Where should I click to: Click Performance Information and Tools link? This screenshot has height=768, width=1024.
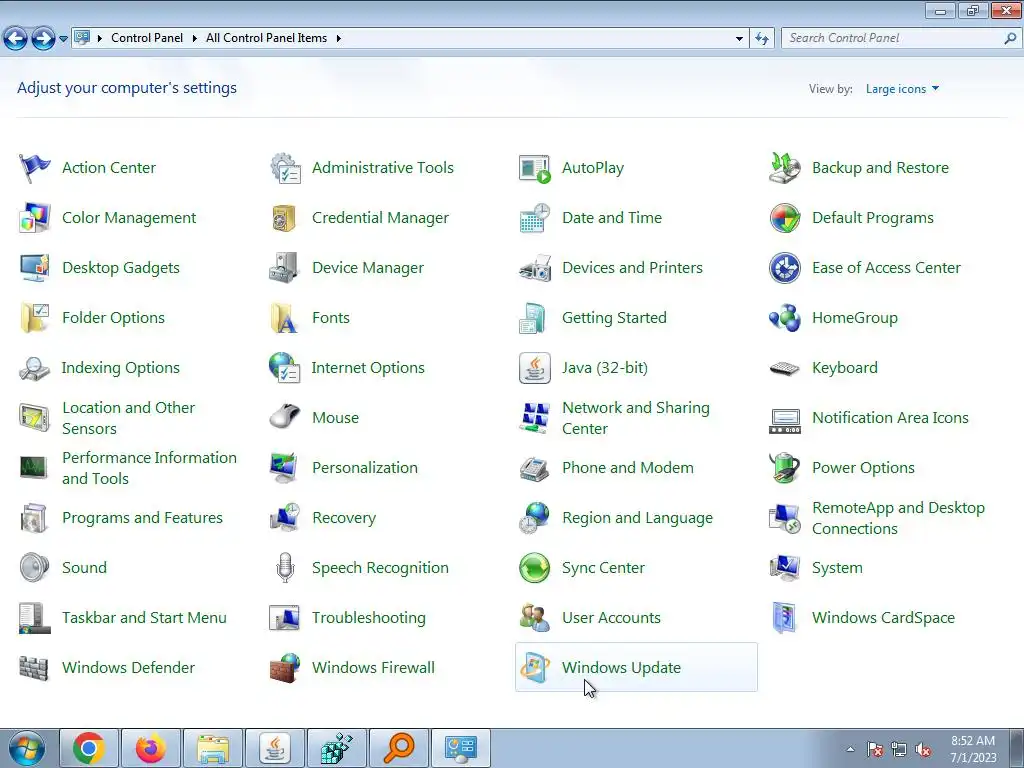[x=149, y=468]
